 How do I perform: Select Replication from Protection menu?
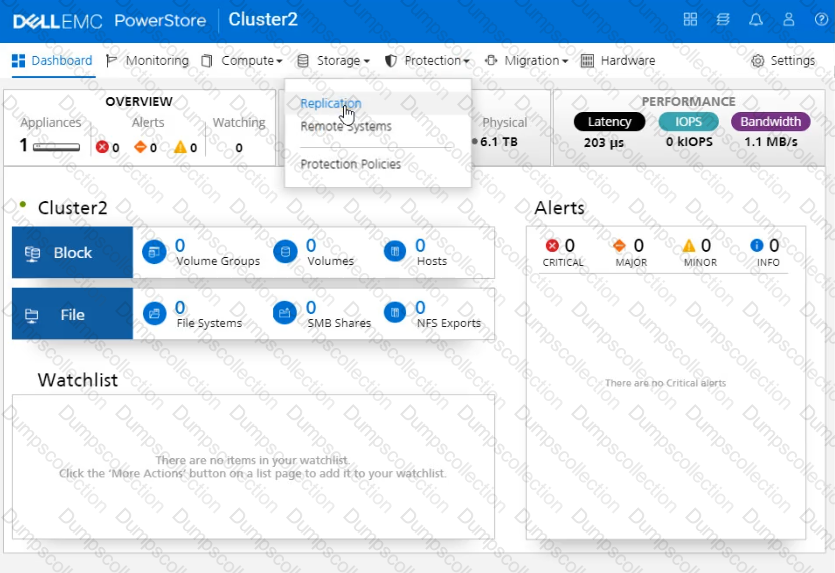[331, 103]
